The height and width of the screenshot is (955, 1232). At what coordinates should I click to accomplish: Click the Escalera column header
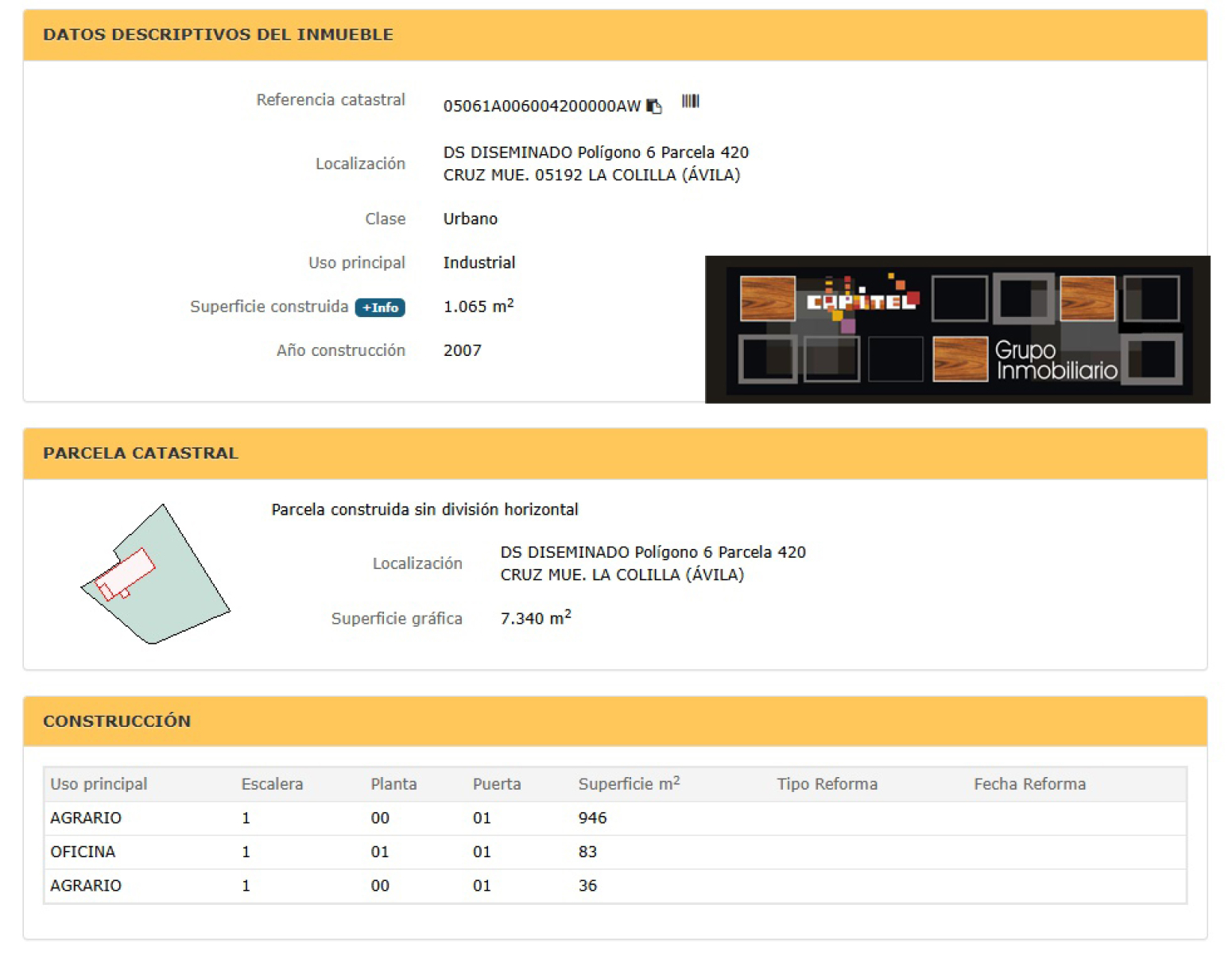pos(272,784)
